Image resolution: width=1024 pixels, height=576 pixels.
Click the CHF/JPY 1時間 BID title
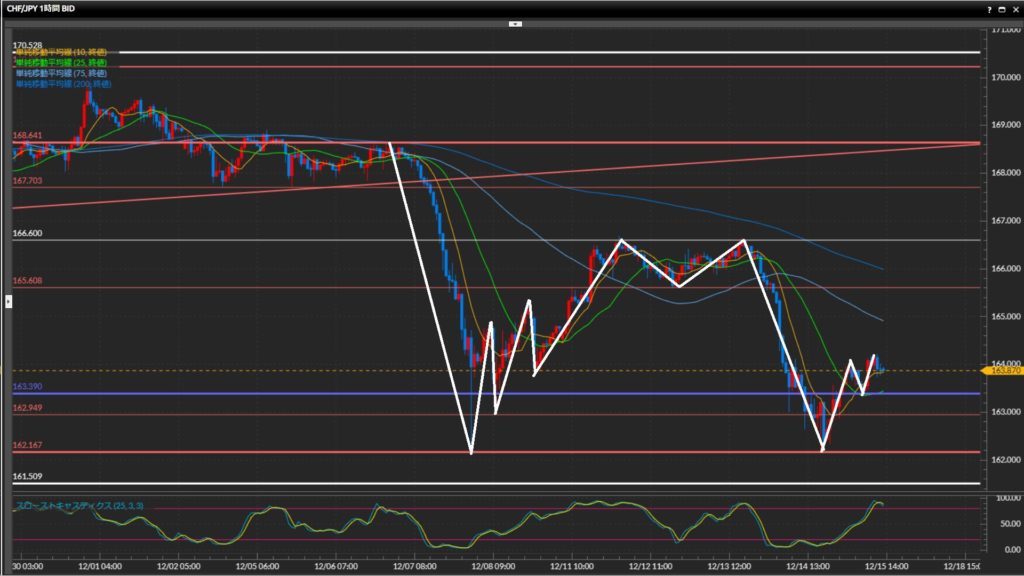coord(43,9)
